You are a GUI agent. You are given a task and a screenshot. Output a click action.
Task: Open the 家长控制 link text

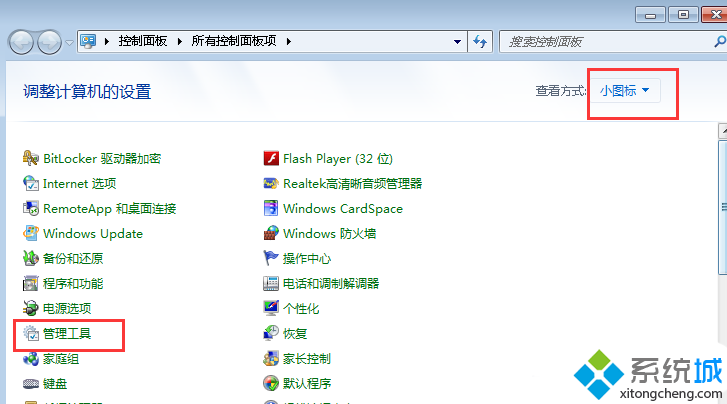[307, 359]
